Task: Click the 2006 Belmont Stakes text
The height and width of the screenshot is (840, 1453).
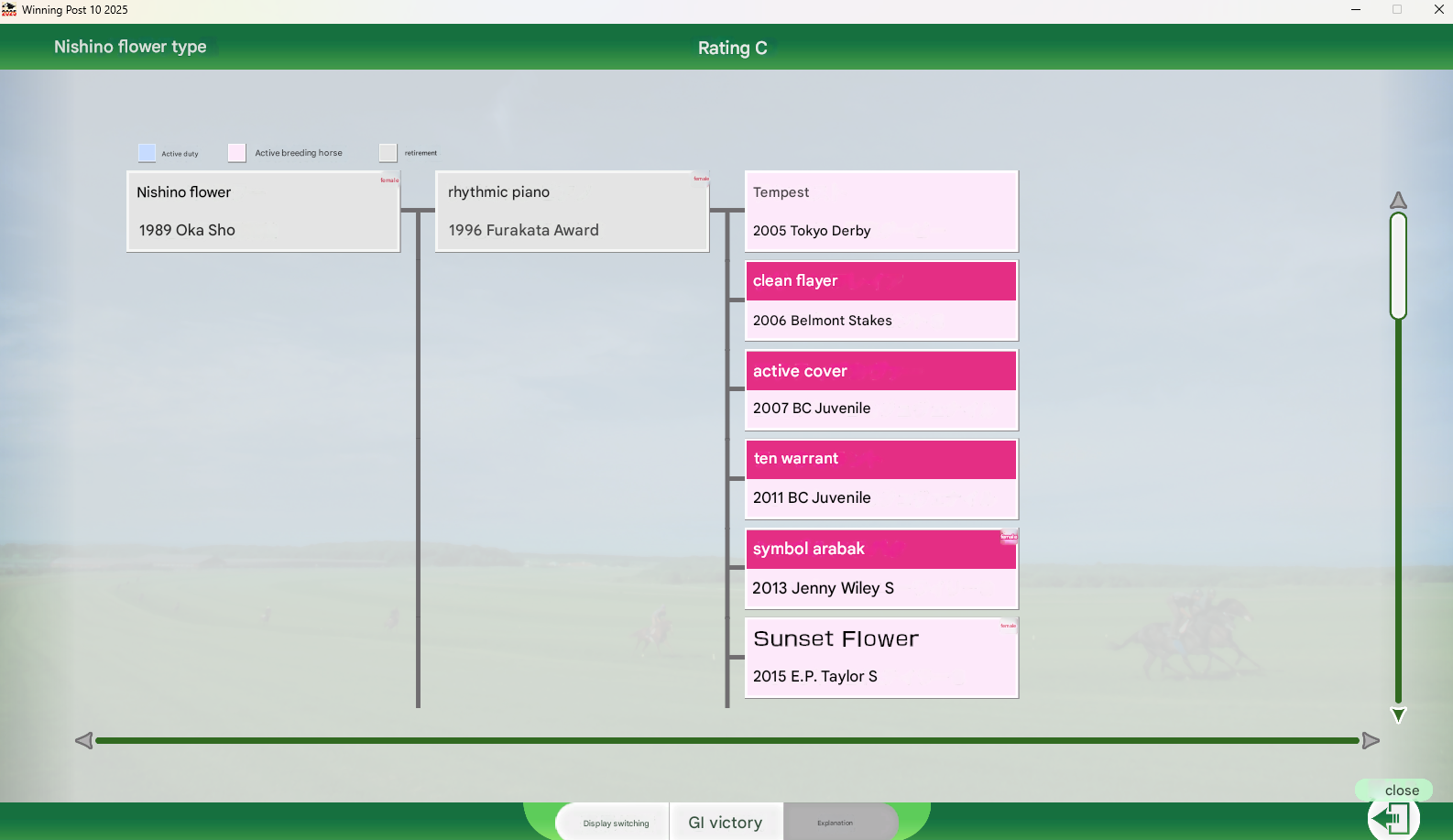Action: click(x=823, y=321)
